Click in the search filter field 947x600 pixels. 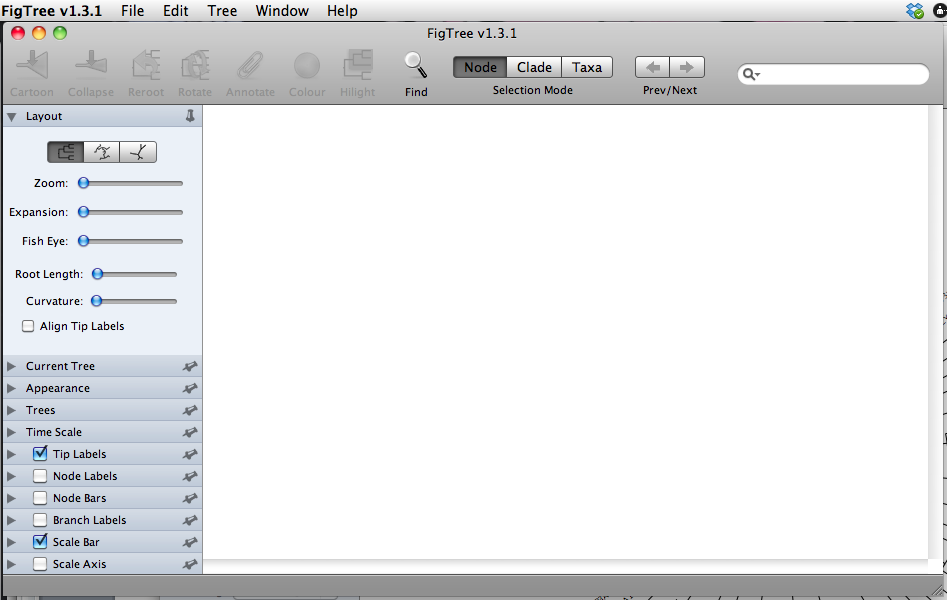click(845, 75)
